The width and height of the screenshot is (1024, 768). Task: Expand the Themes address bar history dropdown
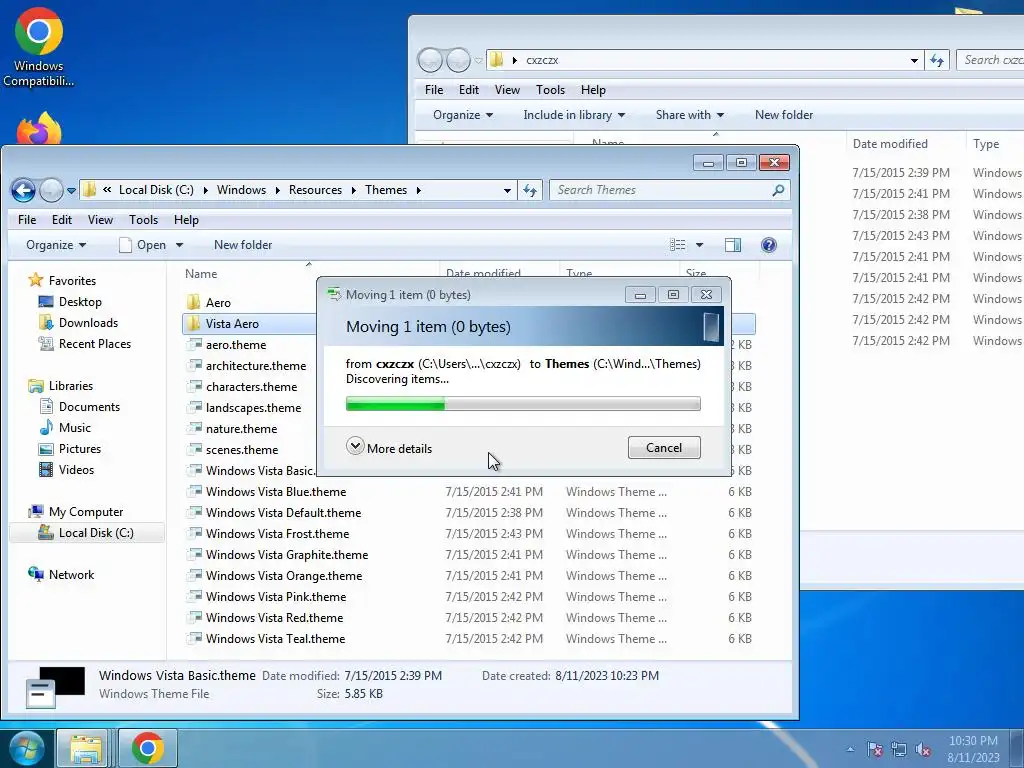[507, 190]
